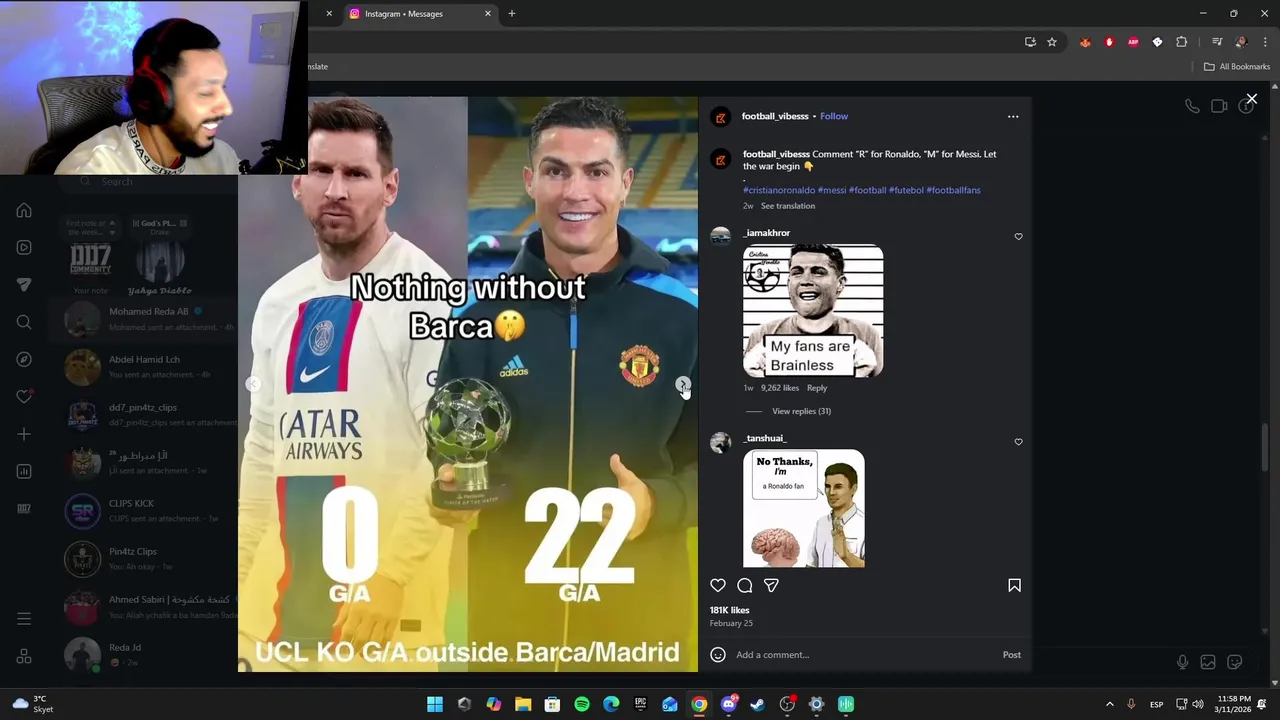Click the Add a comment field
The image size is (1280, 720).
(x=864, y=655)
